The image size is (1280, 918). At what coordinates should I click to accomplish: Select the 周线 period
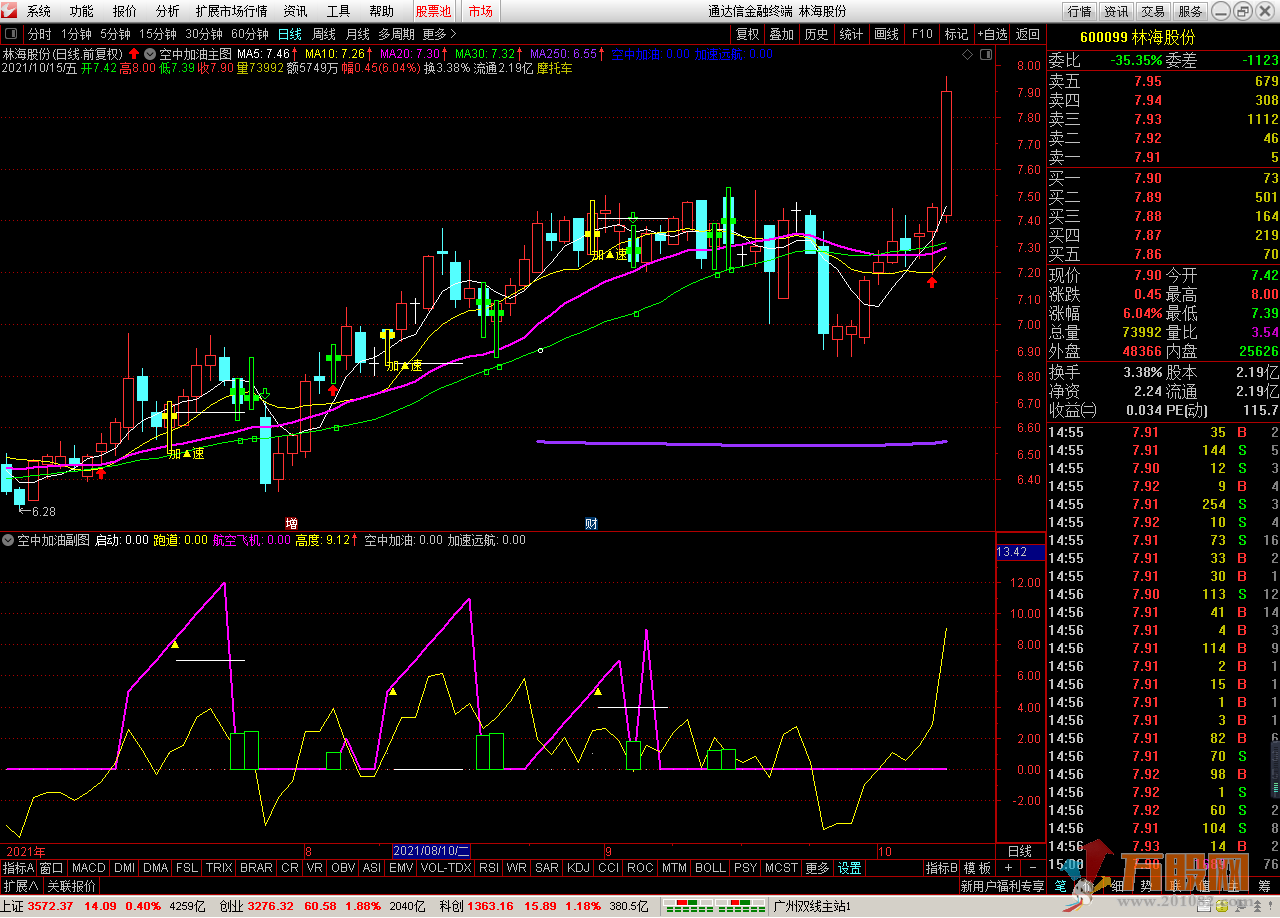pos(324,34)
